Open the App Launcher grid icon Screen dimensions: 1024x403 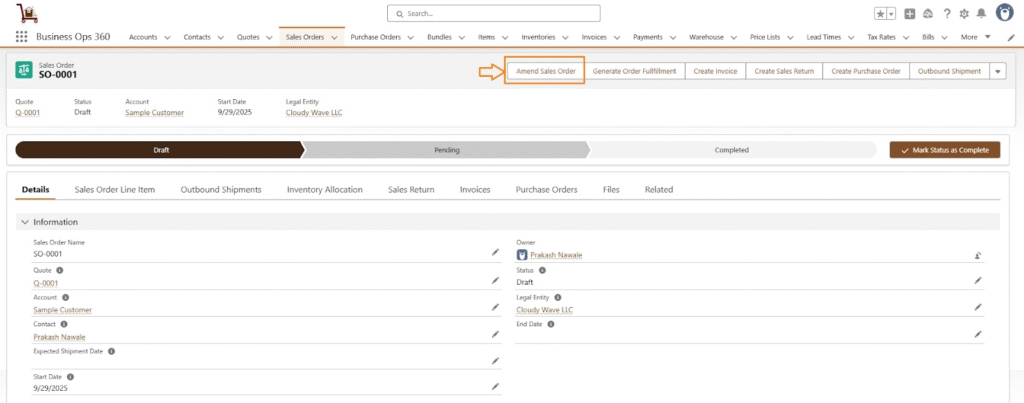click(21, 37)
